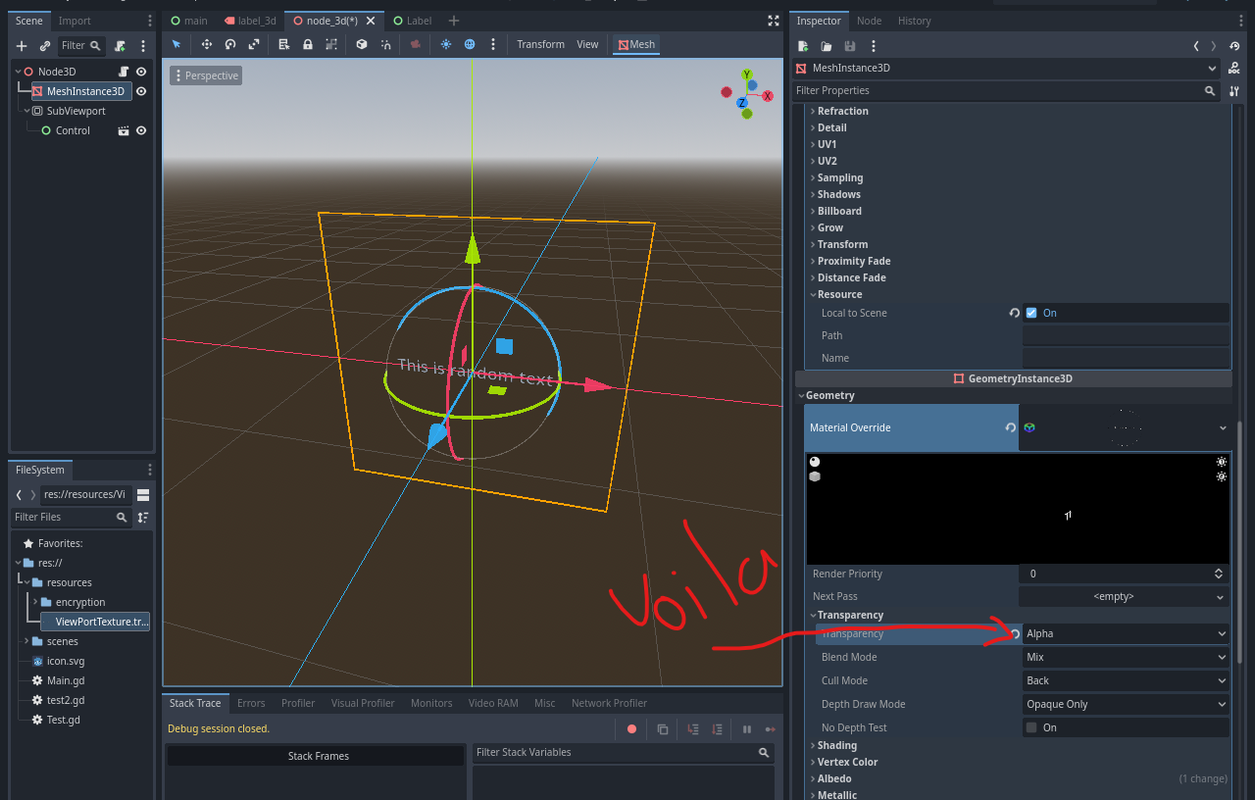This screenshot has width=1255, height=800.
Task: Add a new child node
Action: [x=21, y=45]
